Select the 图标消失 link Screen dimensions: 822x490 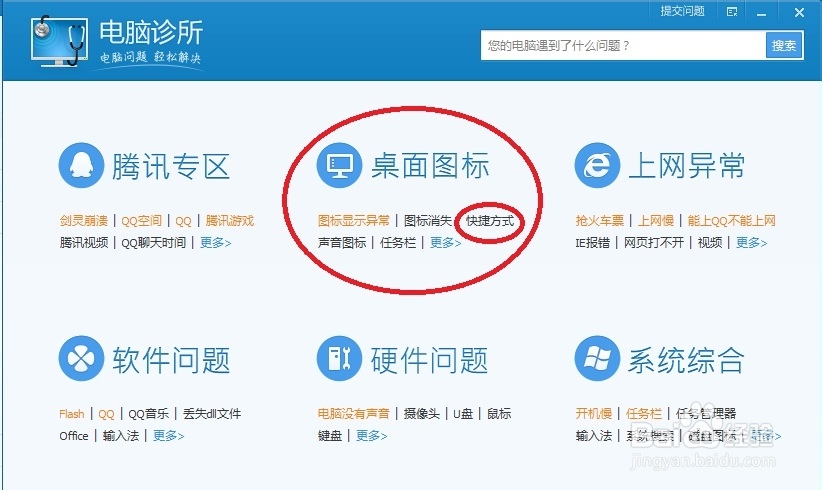[428, 221]
